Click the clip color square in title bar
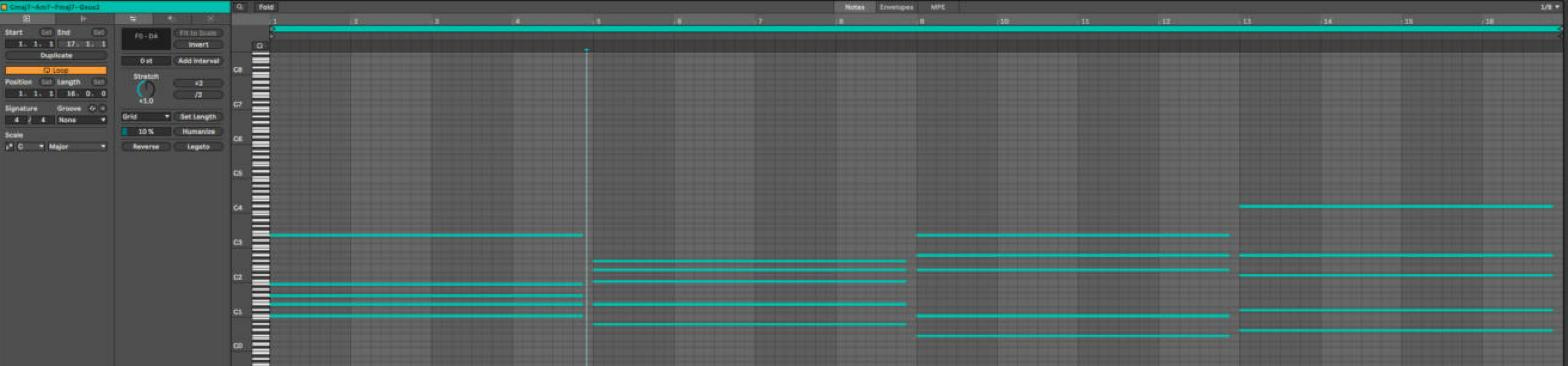 point(4,7)
